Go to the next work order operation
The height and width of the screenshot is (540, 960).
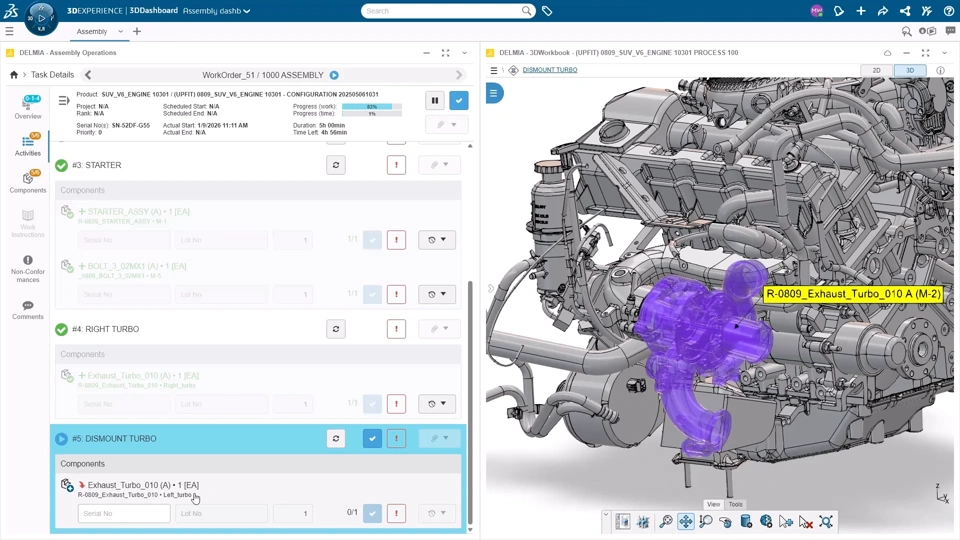tap(459, 75)
